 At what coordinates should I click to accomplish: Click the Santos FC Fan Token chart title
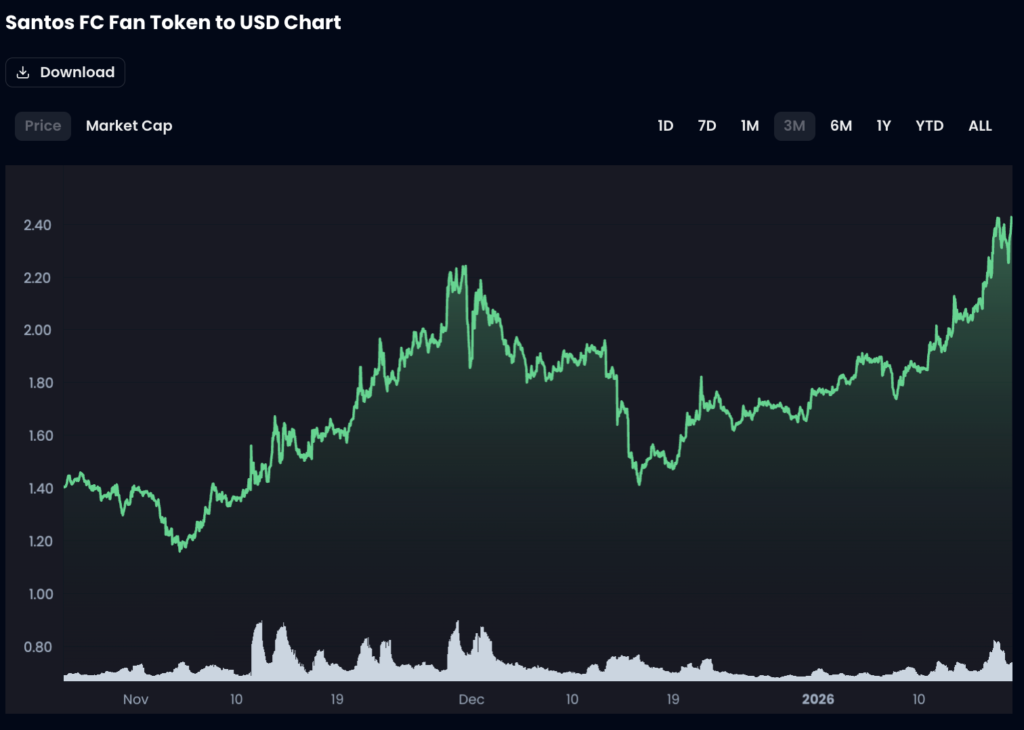[173, 22]
